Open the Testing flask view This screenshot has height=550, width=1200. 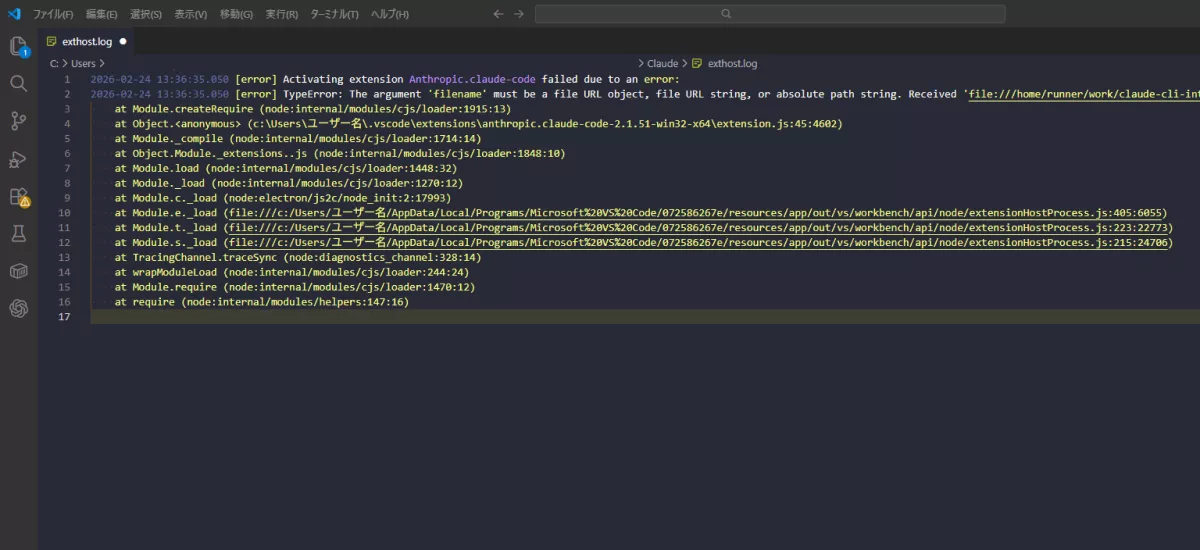pyautogui.click(x=18, y=233)
